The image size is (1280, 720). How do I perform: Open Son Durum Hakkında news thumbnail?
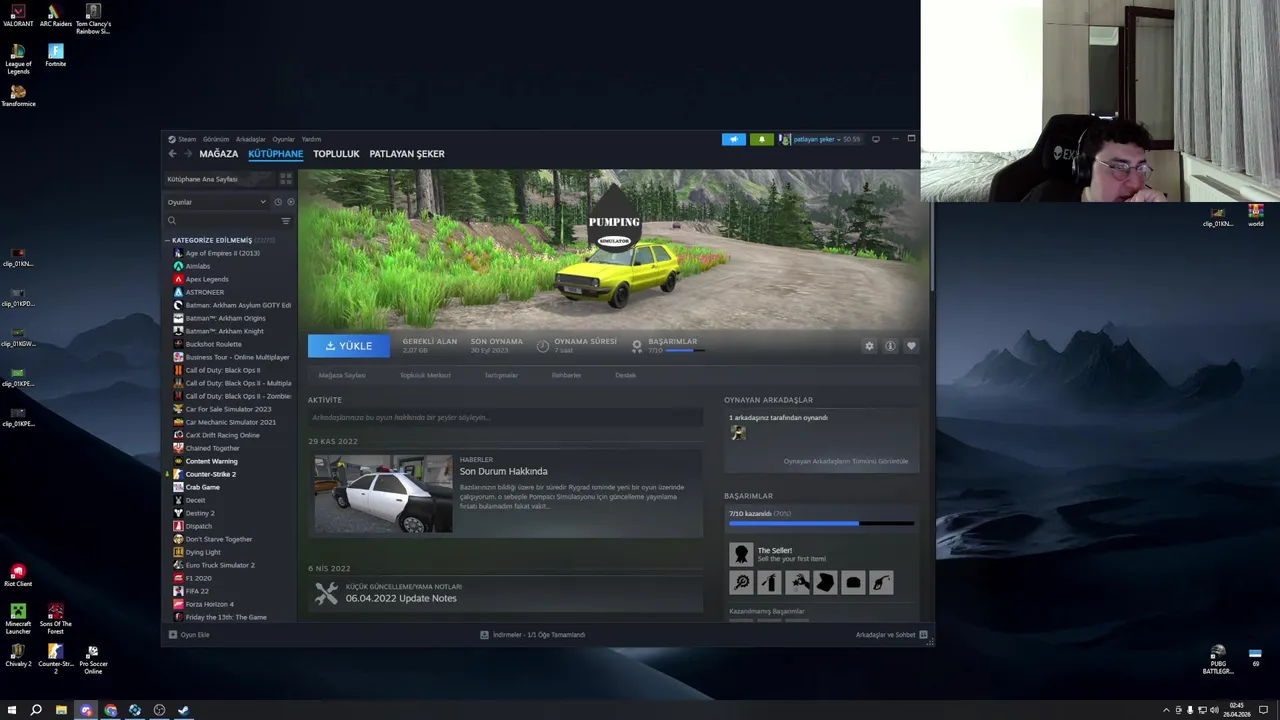(383, 494)
